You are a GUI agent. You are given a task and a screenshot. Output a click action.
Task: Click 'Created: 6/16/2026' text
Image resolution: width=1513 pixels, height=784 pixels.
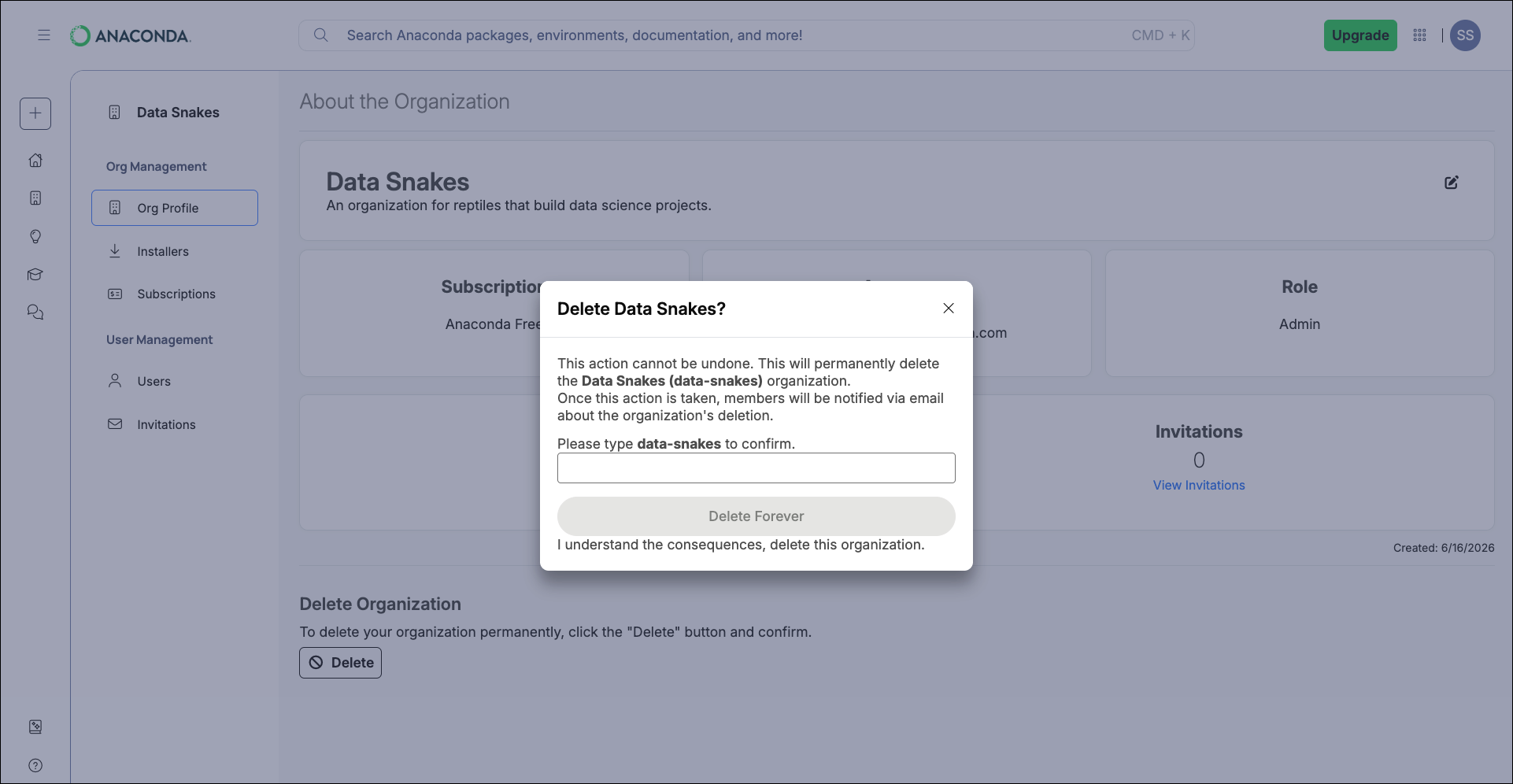coord(1444,548)
